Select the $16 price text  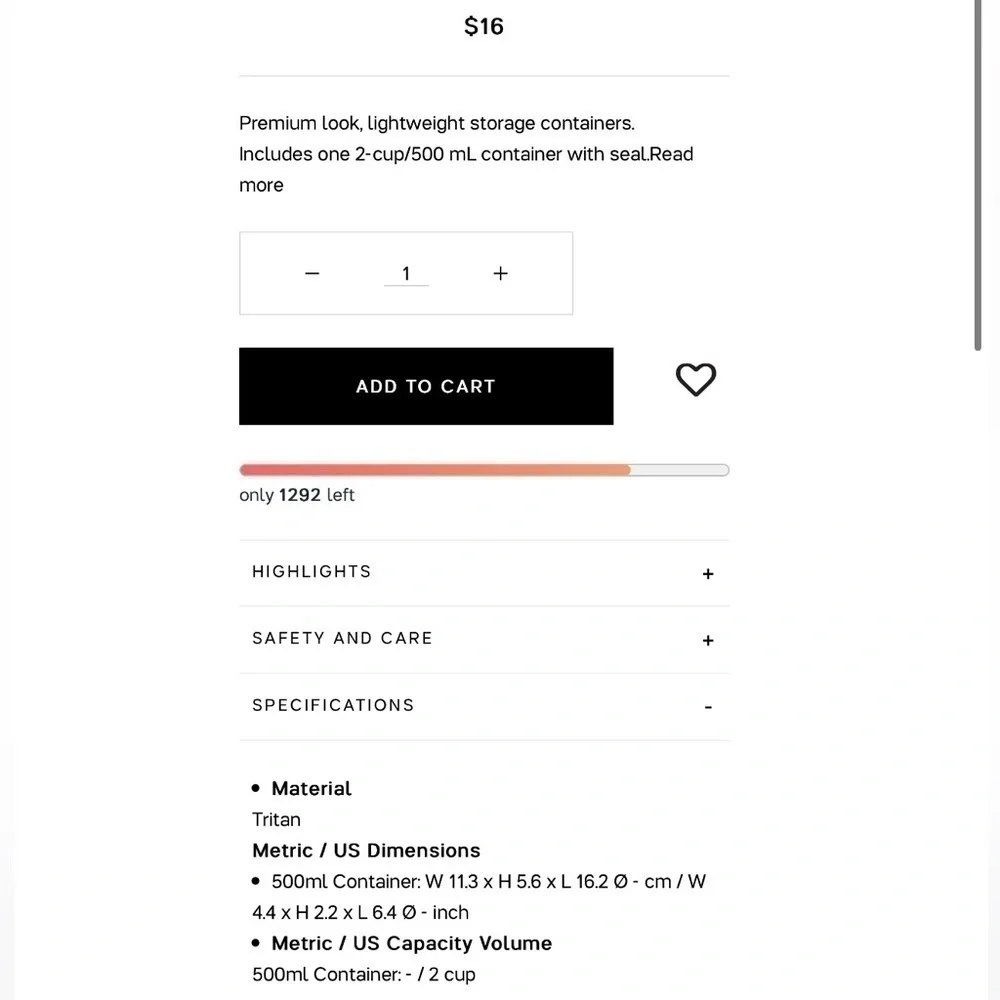(x=484, y=26)
